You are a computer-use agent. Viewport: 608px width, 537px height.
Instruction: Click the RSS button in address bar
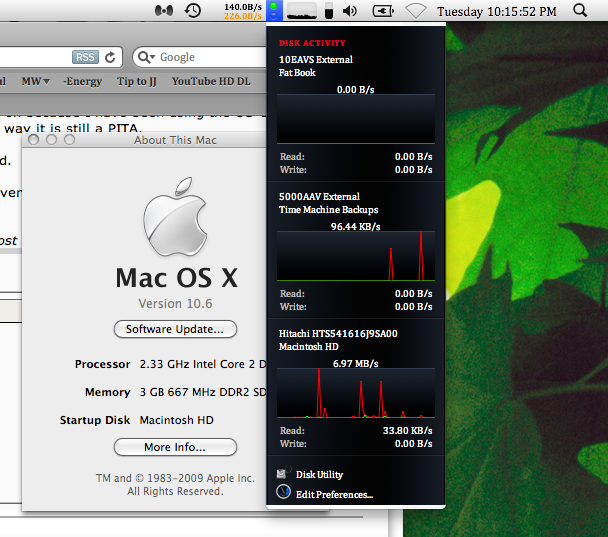[x=85, y=57]
